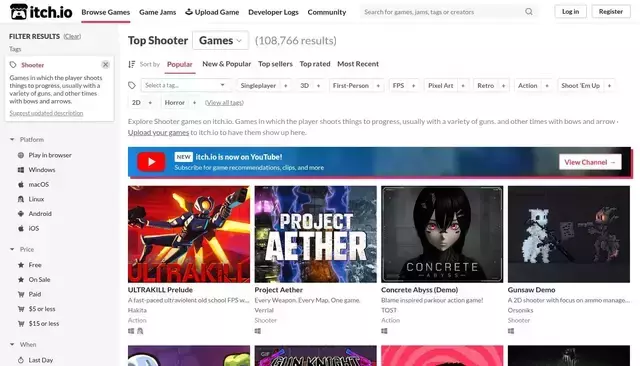Remove the Shooter tag filter
The height and width of the screenshot is (366, 640).
point(105,64)
